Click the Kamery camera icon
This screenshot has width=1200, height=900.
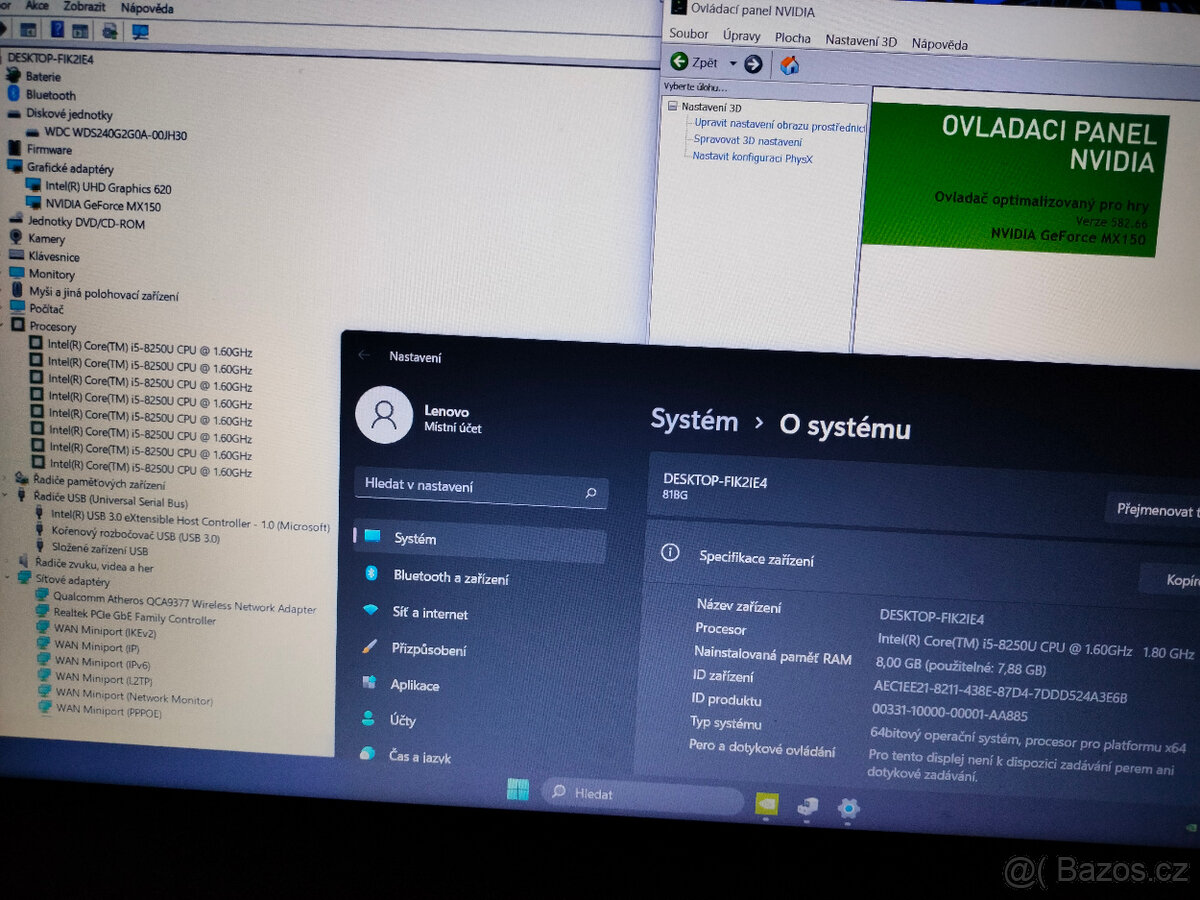pos(15,238)
